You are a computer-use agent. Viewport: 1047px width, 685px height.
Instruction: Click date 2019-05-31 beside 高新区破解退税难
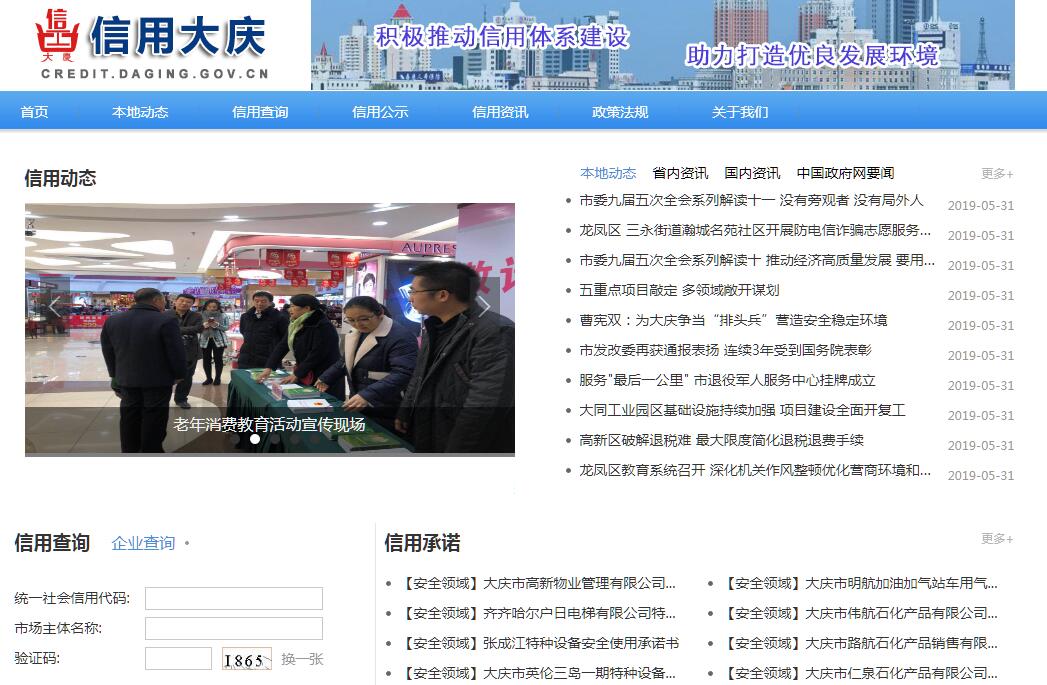[x=981, y=445]
